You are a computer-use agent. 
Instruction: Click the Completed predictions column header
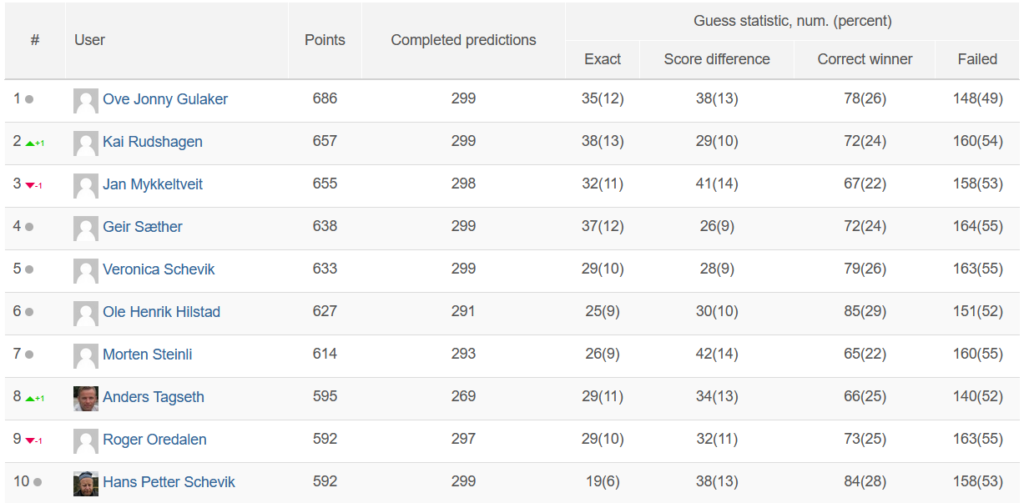click(x=464, y=40)
